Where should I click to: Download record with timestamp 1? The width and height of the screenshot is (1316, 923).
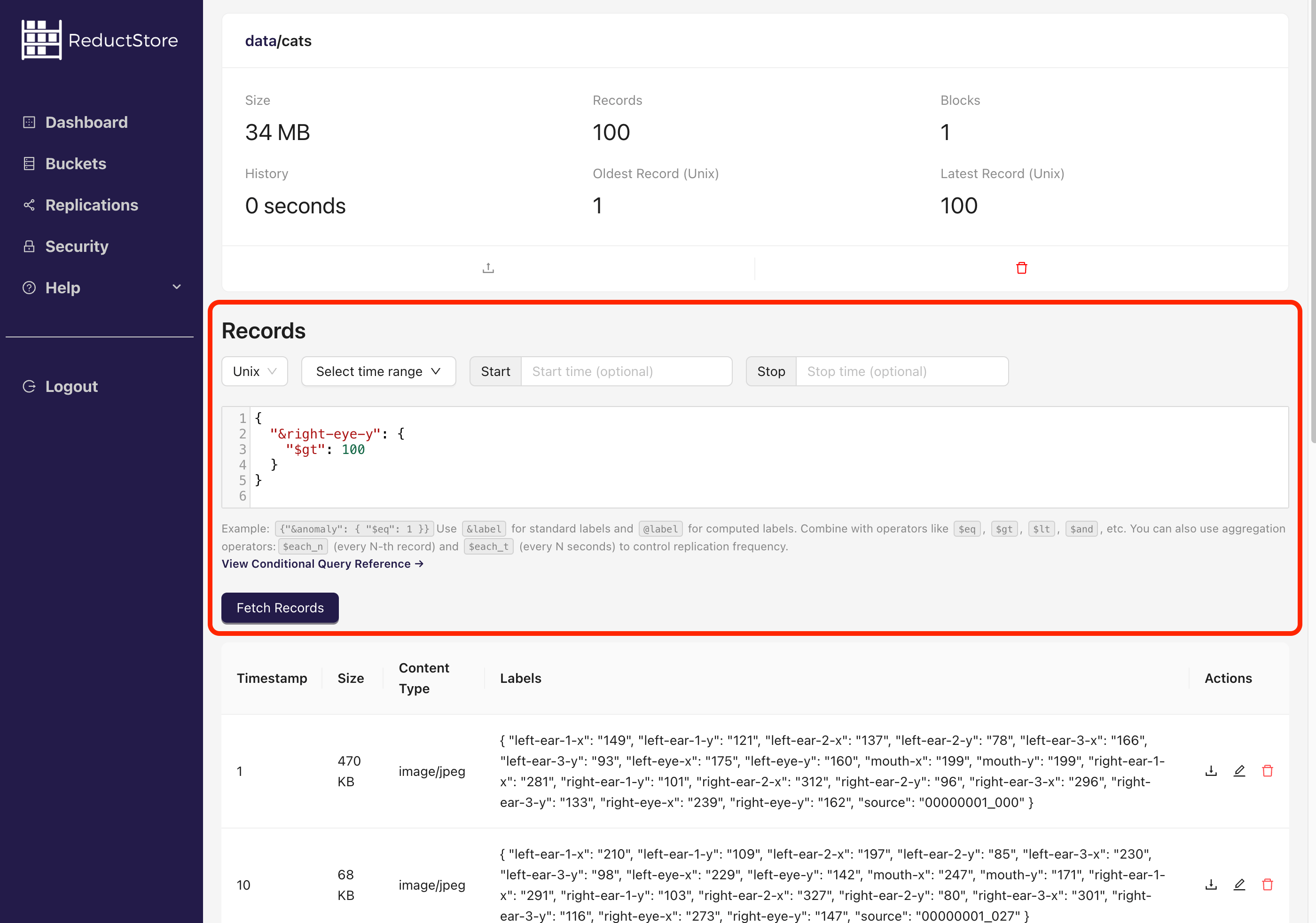pyautogui.click(x=1211, y=771)
